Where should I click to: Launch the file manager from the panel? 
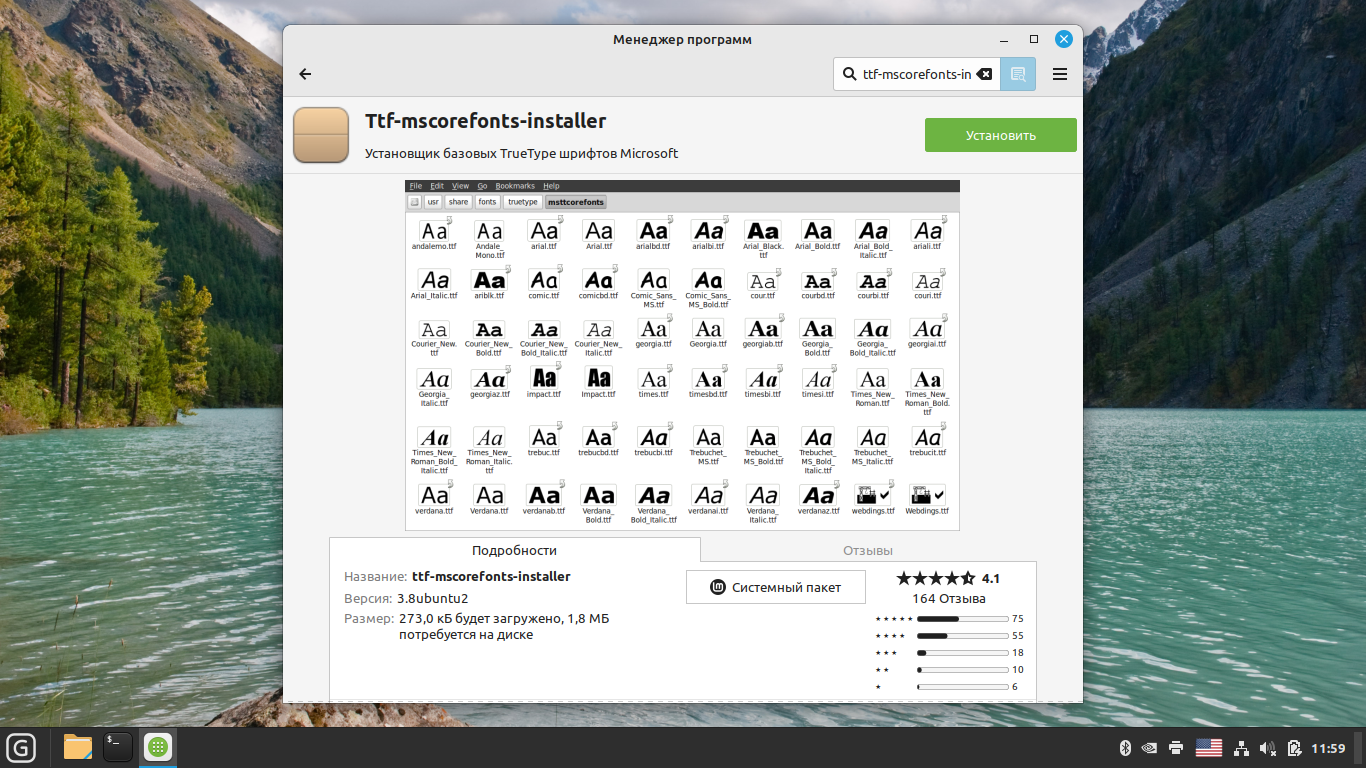coord(77,747)
